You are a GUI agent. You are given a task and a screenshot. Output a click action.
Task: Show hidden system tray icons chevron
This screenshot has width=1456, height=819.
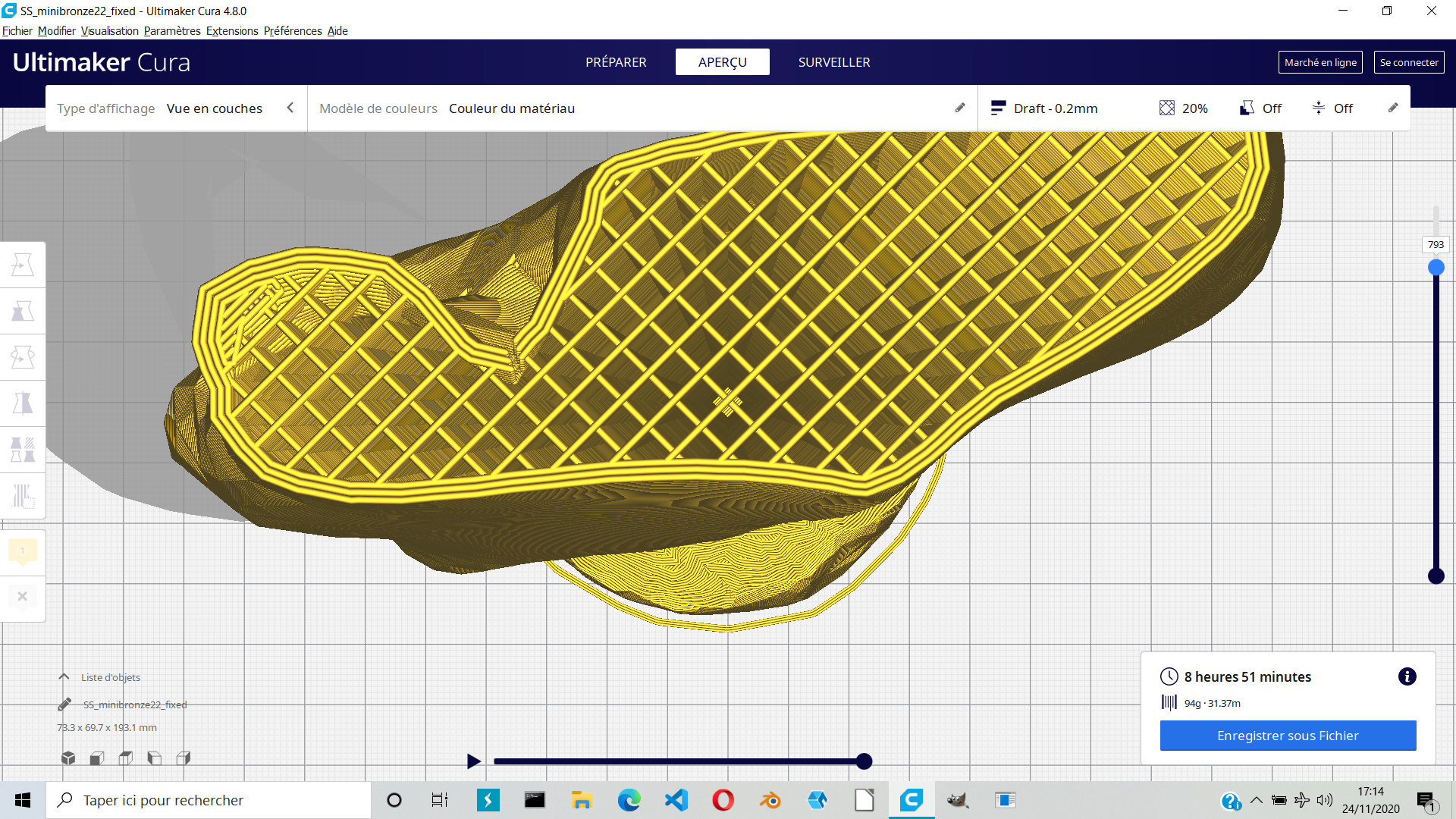1257,800
